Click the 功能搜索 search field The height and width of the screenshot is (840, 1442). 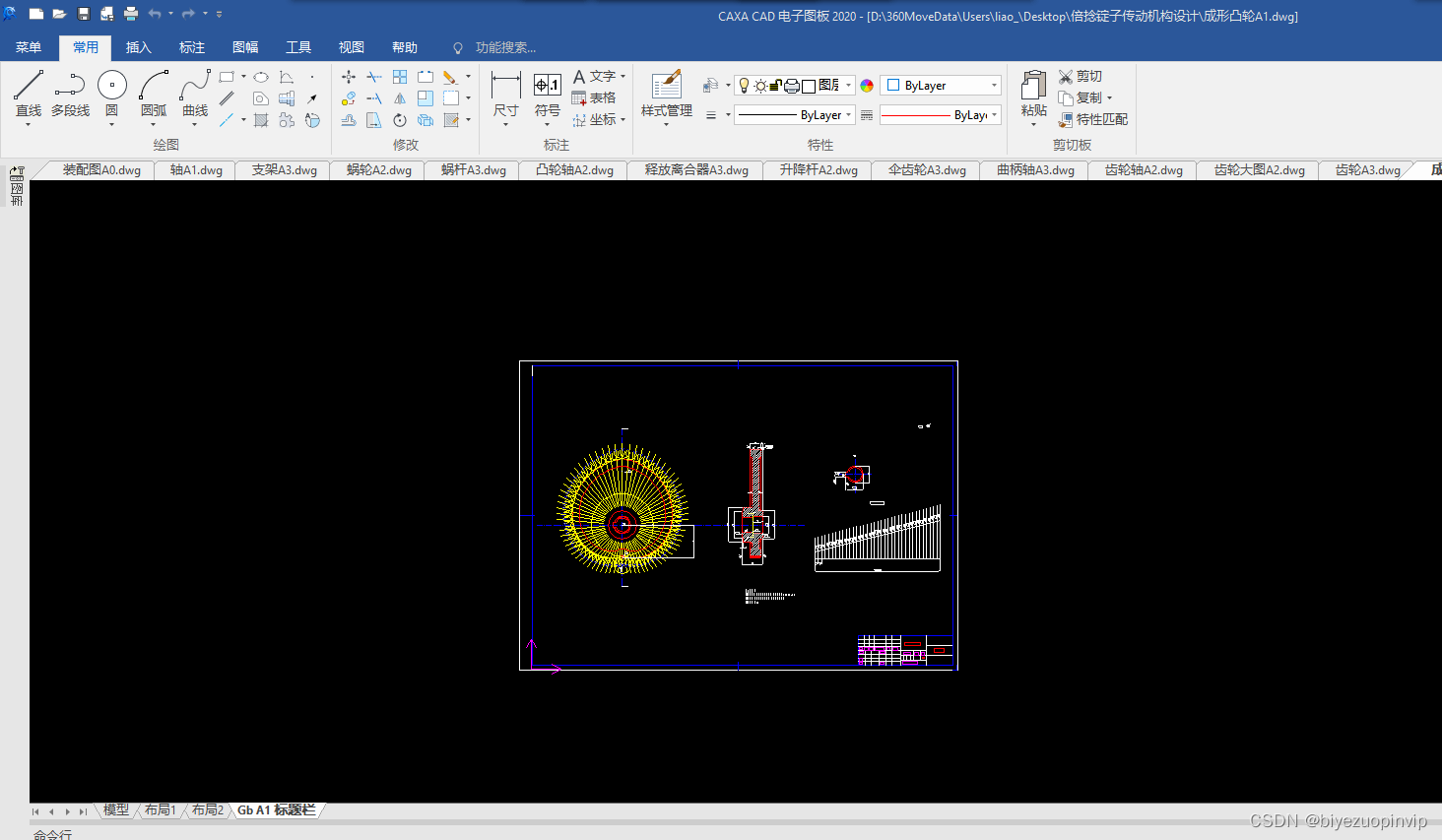pos(505,47)
